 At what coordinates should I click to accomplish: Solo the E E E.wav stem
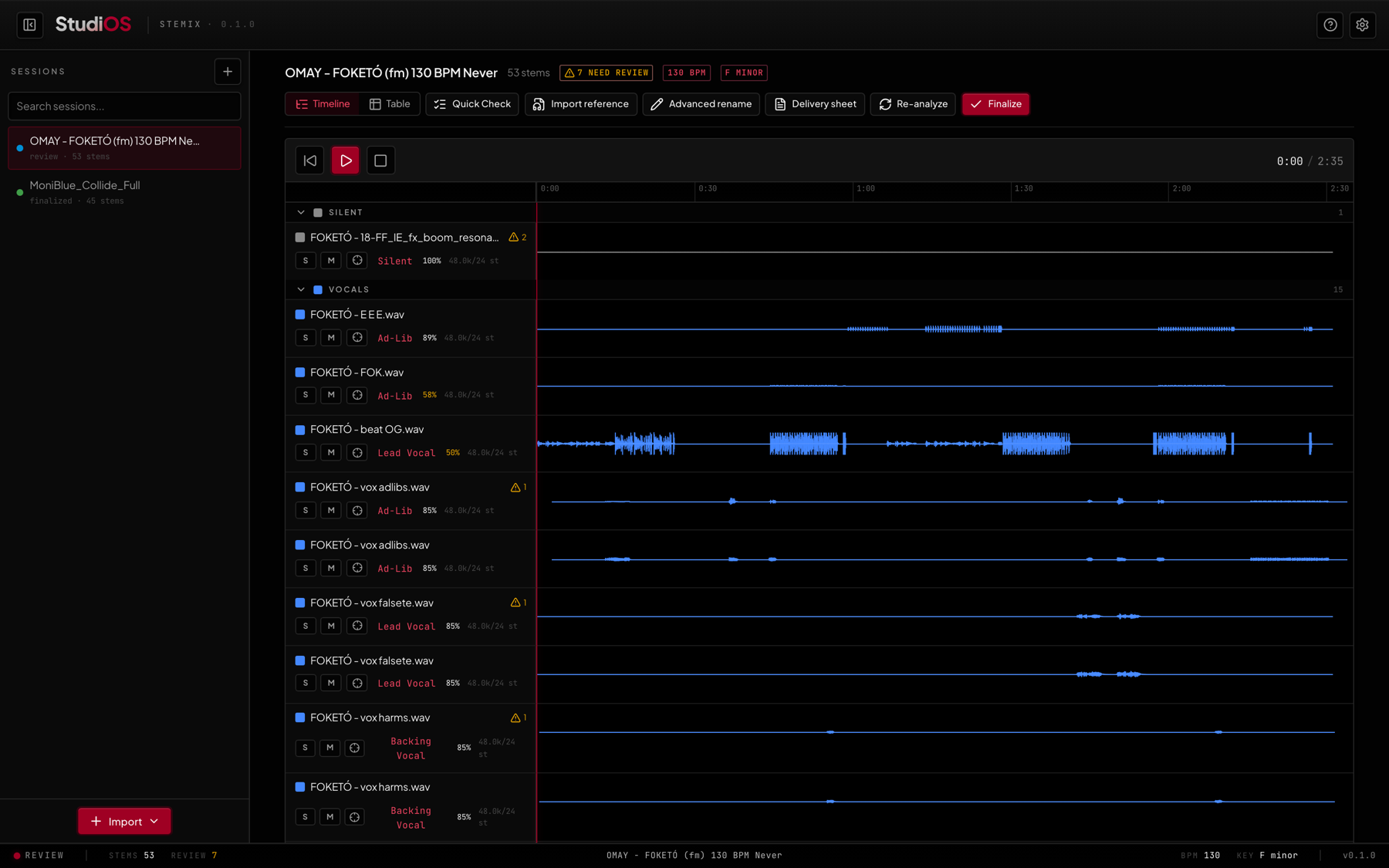pyautogui.click(x=306, y=338)
